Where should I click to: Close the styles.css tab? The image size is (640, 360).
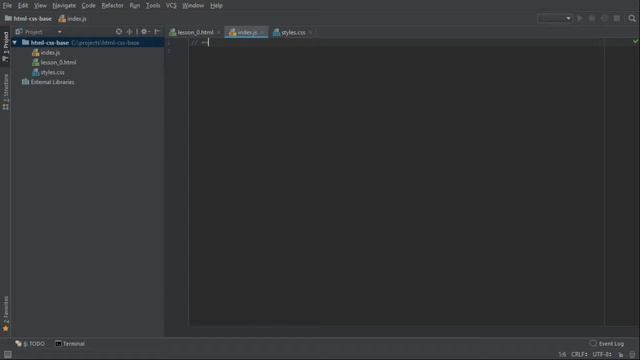pyautogui.click(x=311, y=32)
